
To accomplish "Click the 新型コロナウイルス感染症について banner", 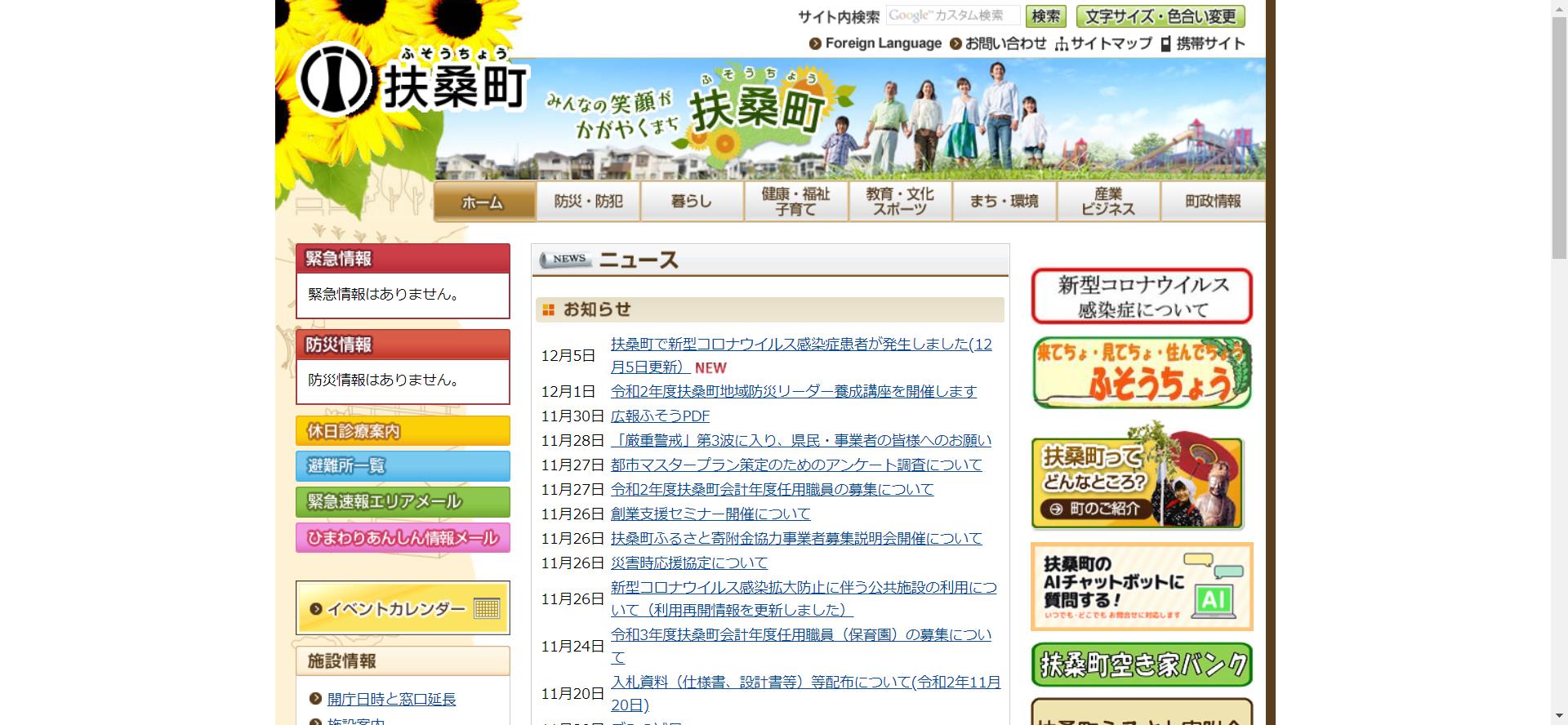I will [1142, 296].
